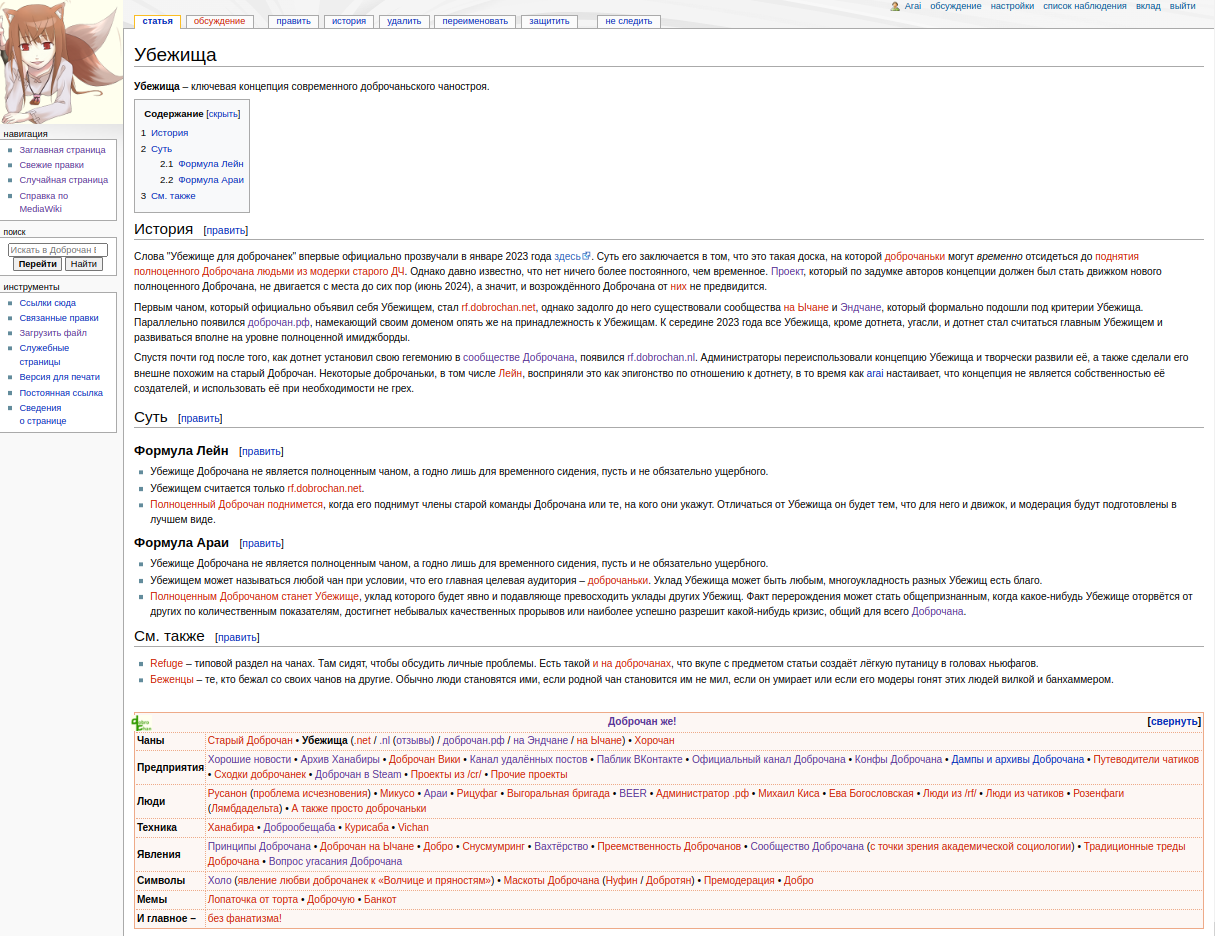
Task: Collapse the navbox with 'свернуть'
Action: coord(1174,721)
